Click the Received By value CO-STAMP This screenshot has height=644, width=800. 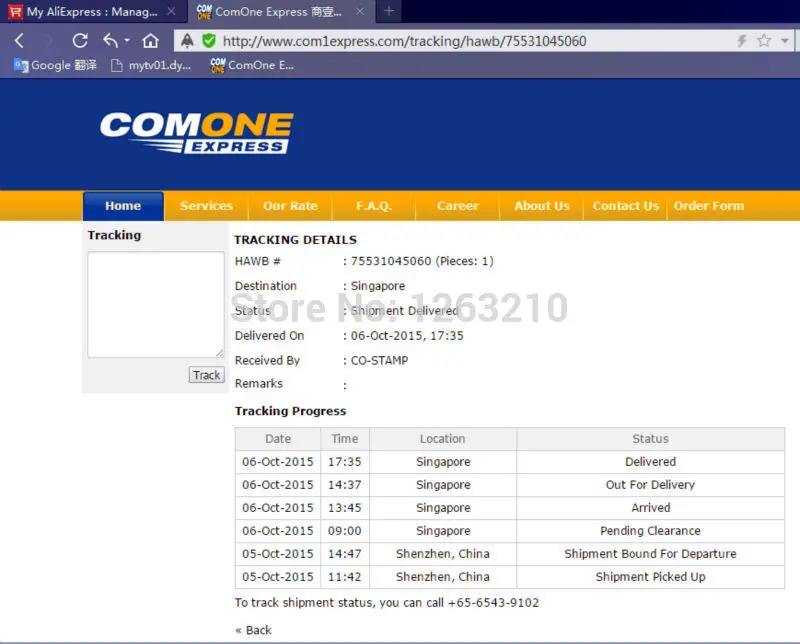tap(380, 360)
